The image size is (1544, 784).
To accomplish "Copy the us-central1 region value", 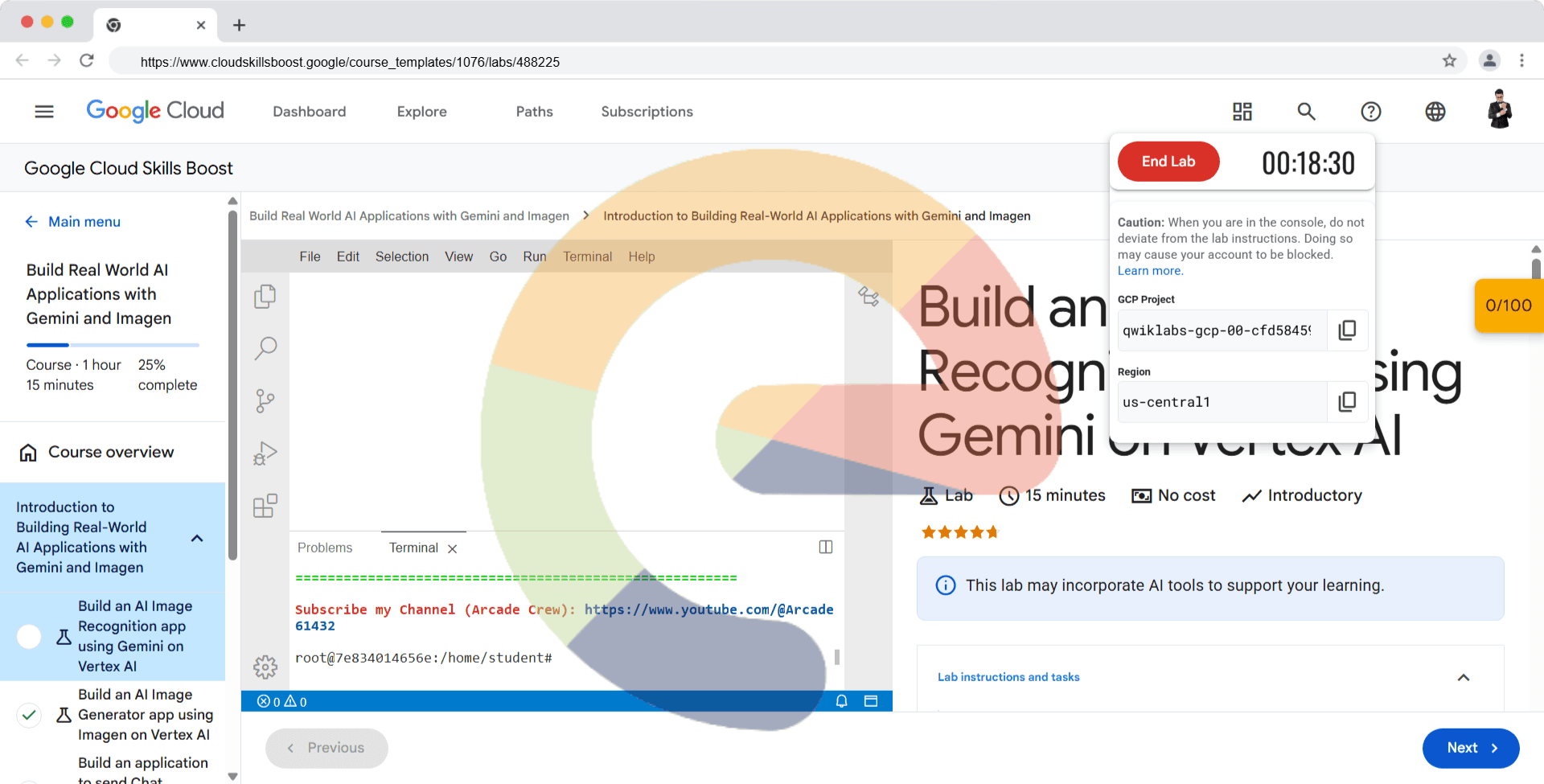I will (x=1347, y=402).
